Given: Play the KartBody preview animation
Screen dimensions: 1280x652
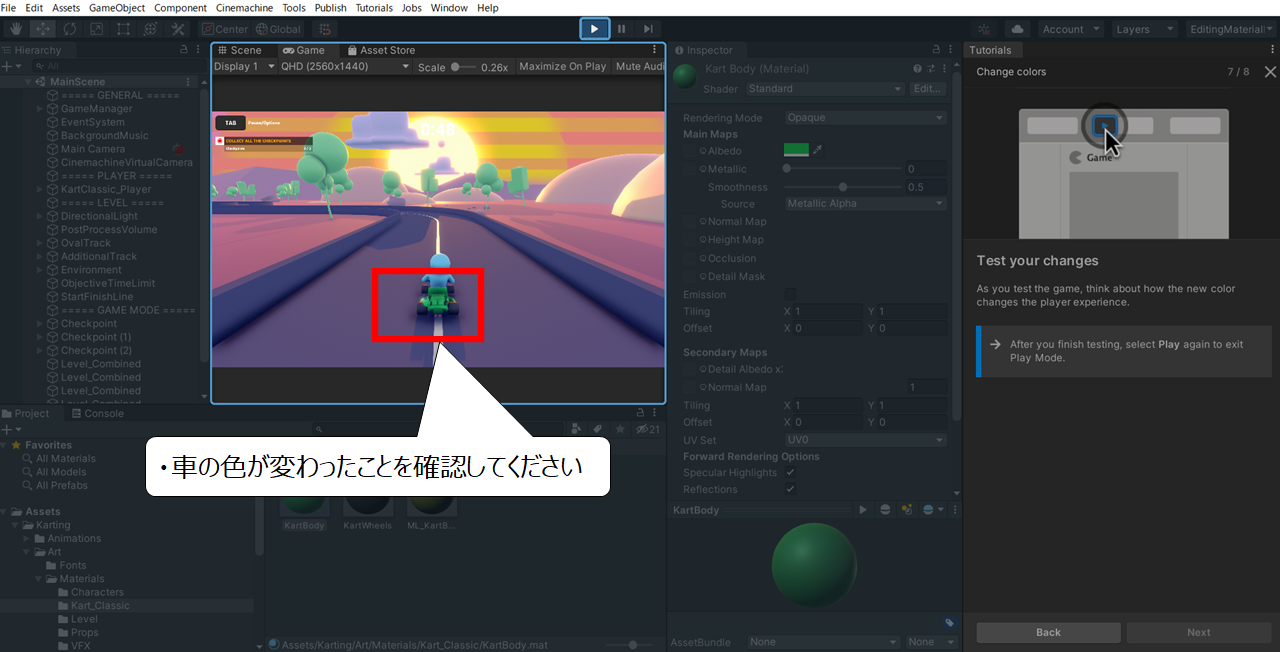Looking at the screenshot, I should [863, 510].
